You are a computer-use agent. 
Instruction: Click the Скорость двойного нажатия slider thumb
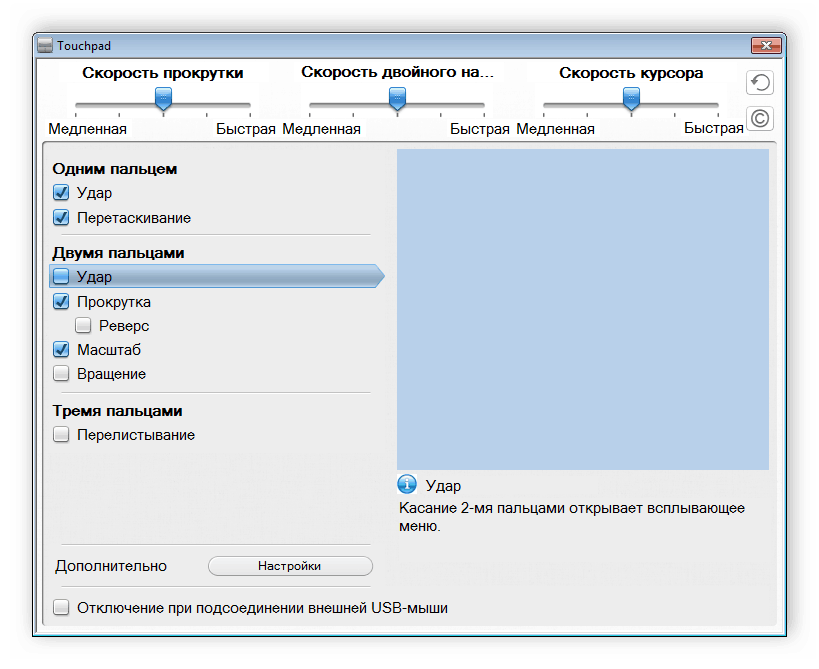(397, 99)
